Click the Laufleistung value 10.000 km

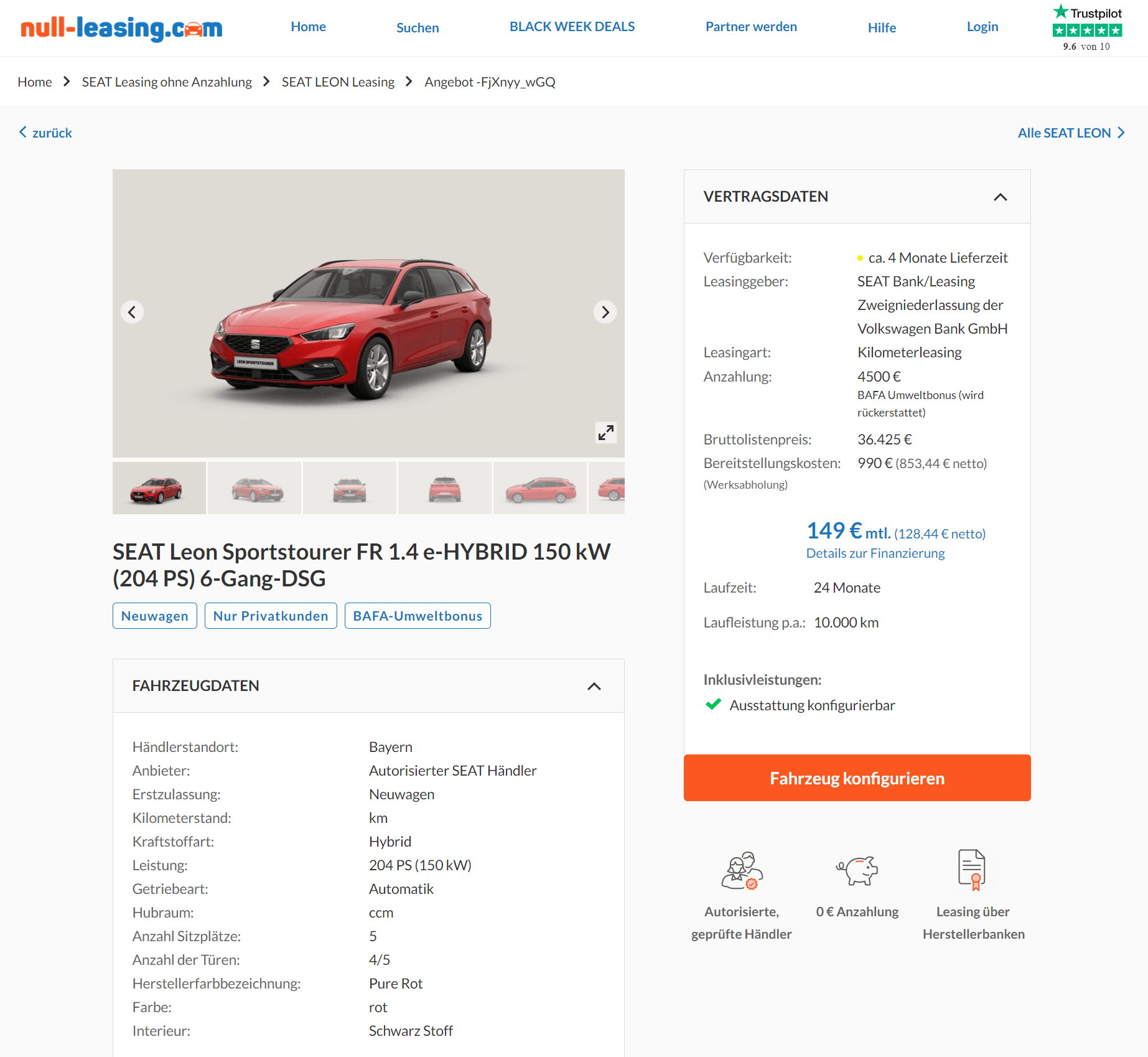point(846,622)
